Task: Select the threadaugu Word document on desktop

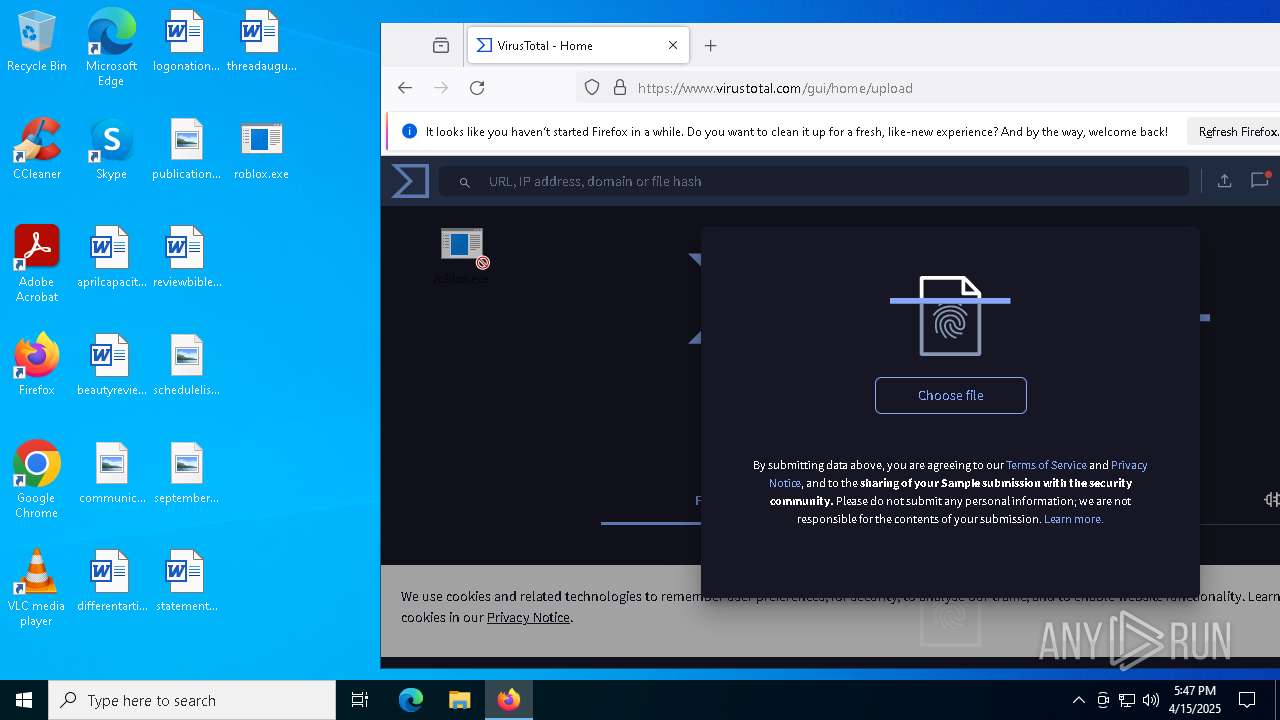Action: (262, 42)
